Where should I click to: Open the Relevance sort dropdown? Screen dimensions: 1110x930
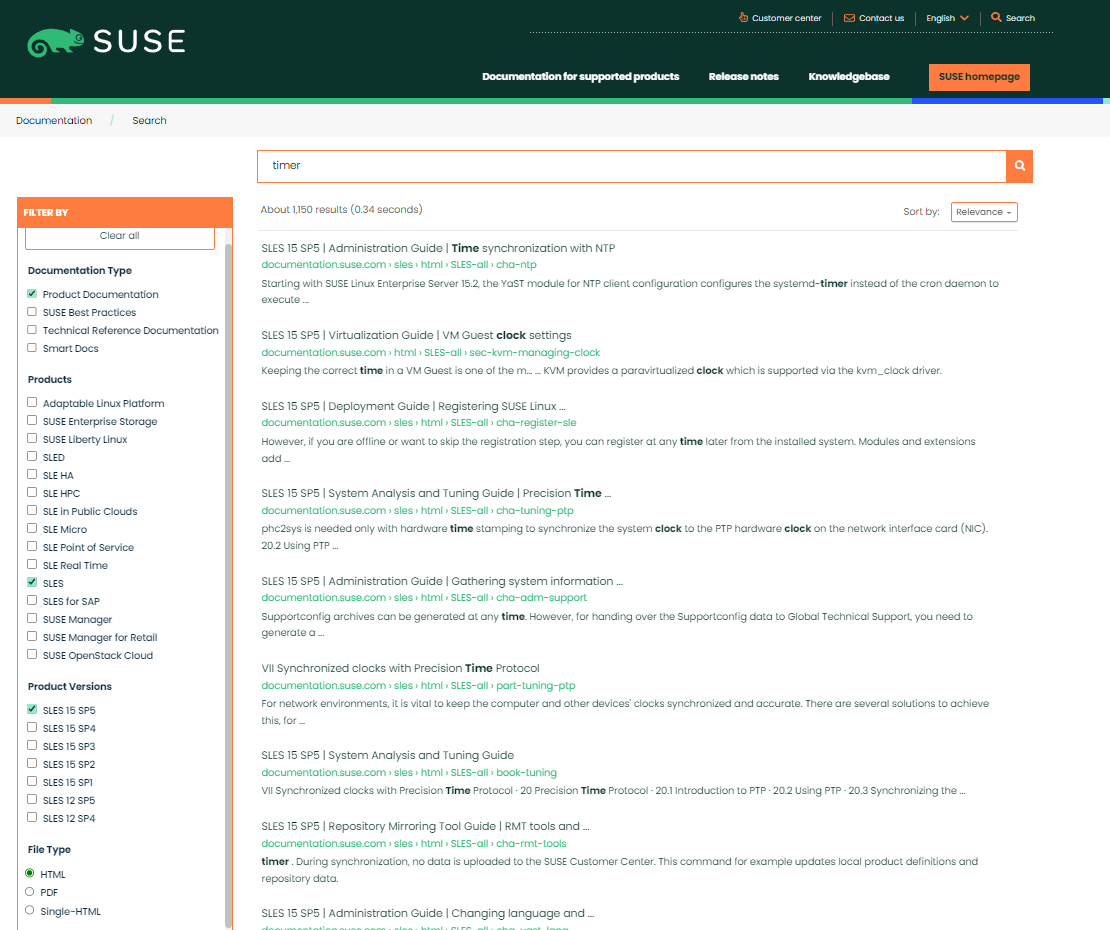pos(983,212)
